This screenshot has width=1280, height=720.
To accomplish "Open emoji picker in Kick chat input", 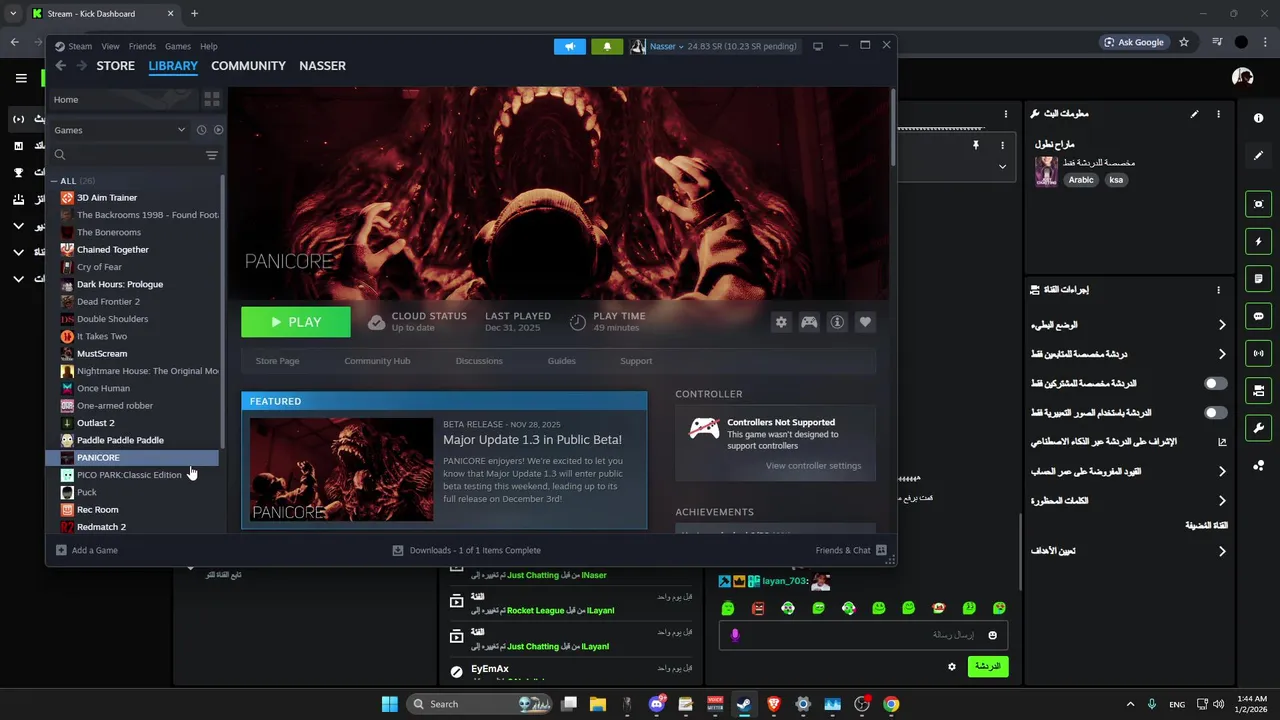I will point(992,635).
